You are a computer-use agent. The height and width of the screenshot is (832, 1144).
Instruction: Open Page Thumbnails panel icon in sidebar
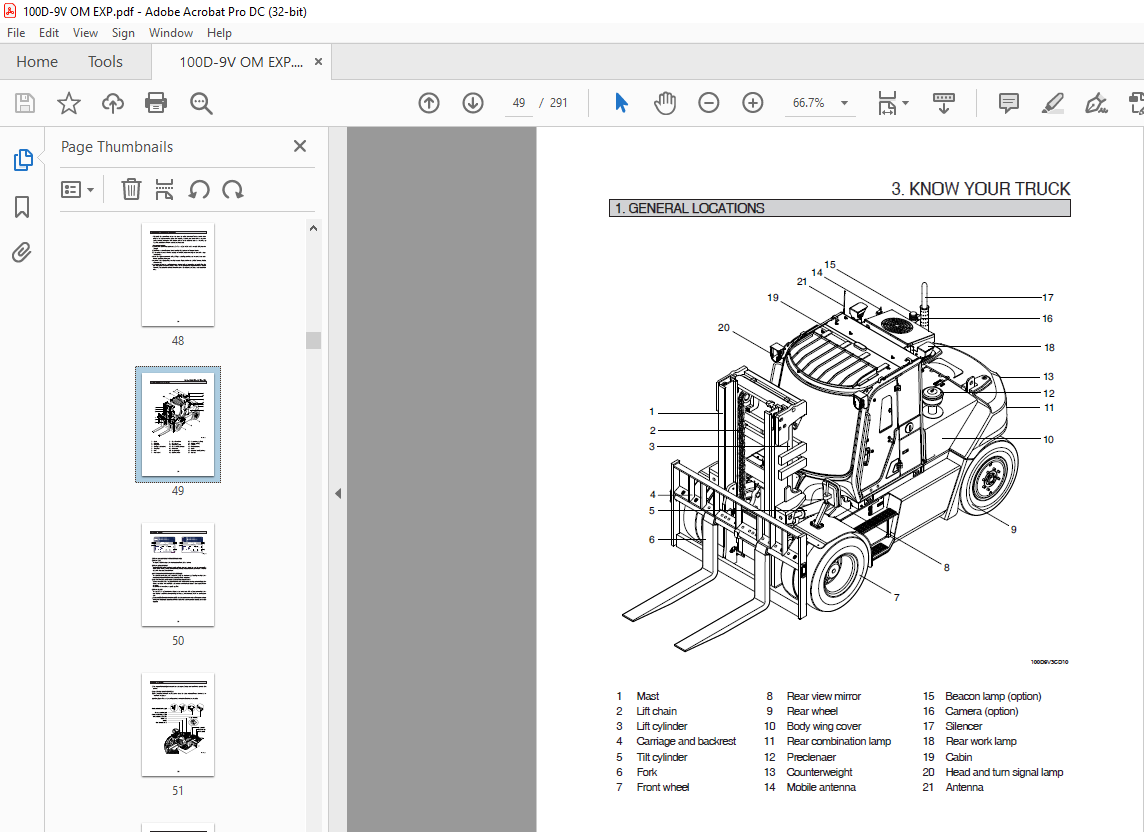(x=23, y=160)
